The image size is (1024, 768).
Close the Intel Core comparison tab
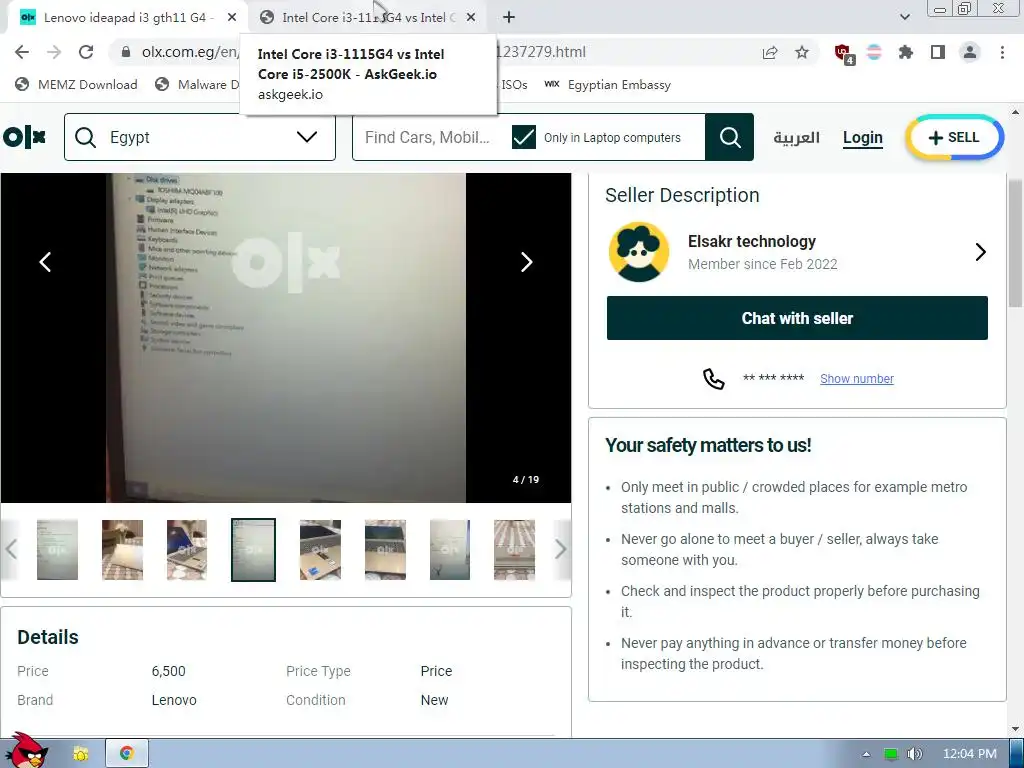click(471, 18)
